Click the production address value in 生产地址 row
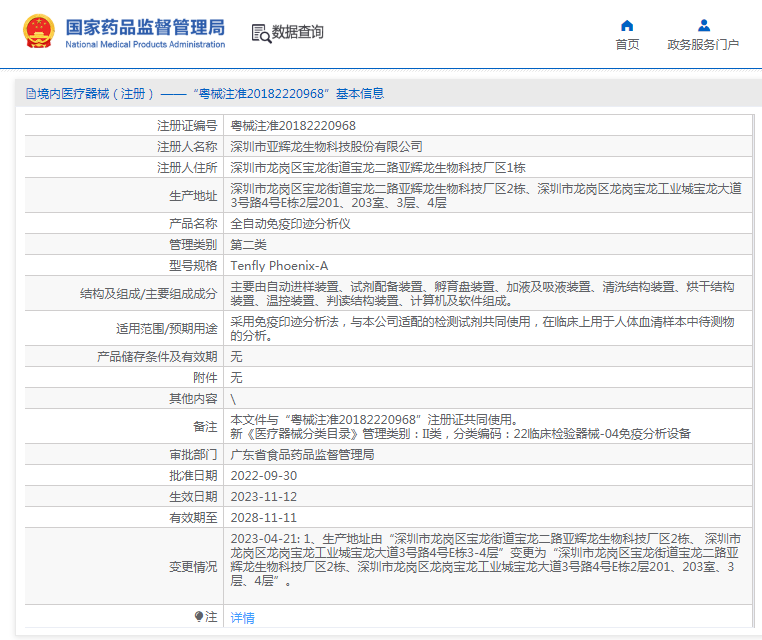Image resolution: width=762 pixels, height=640 pixels. [486, 195]
